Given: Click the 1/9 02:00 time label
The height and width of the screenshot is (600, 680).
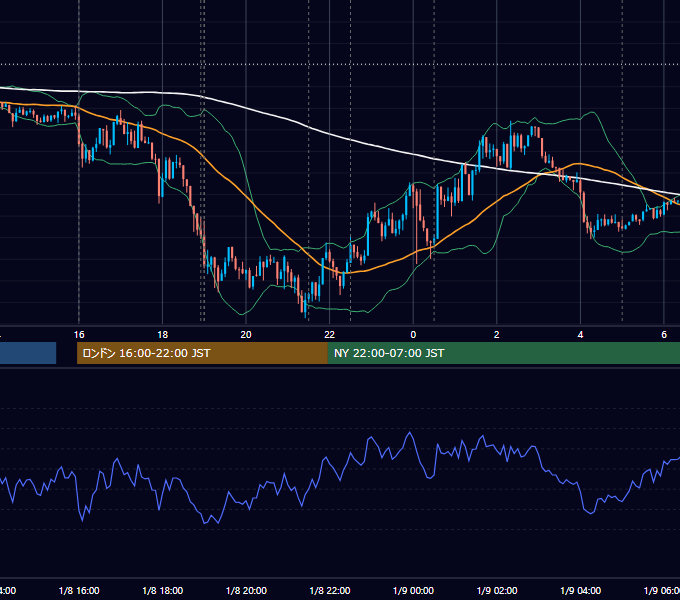Looking at the screenshot, I should tap(497, 590).
